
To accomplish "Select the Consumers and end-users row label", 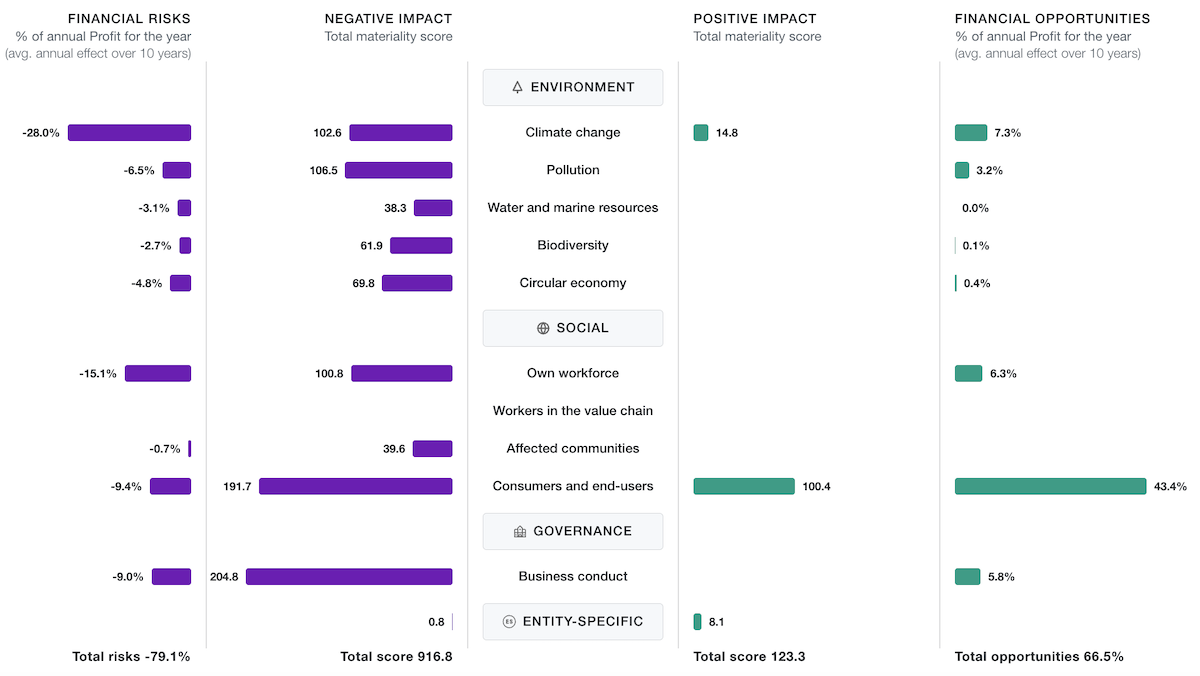I will tap(573, 486).
